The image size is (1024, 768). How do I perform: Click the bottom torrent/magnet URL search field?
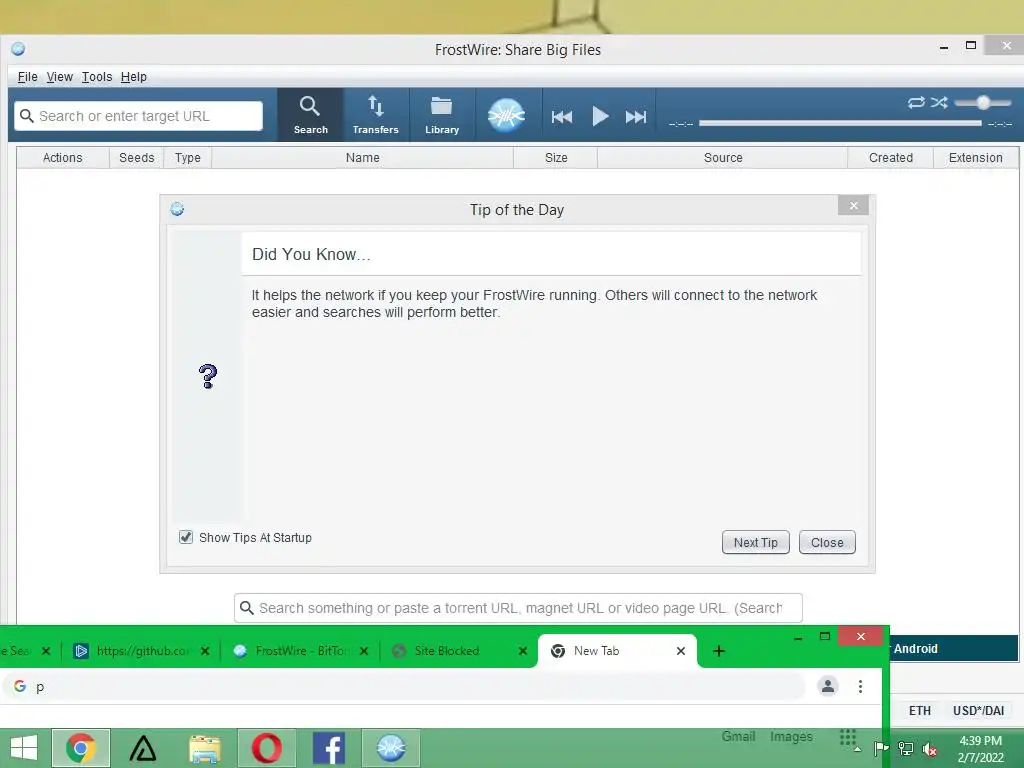coord(518,608)
